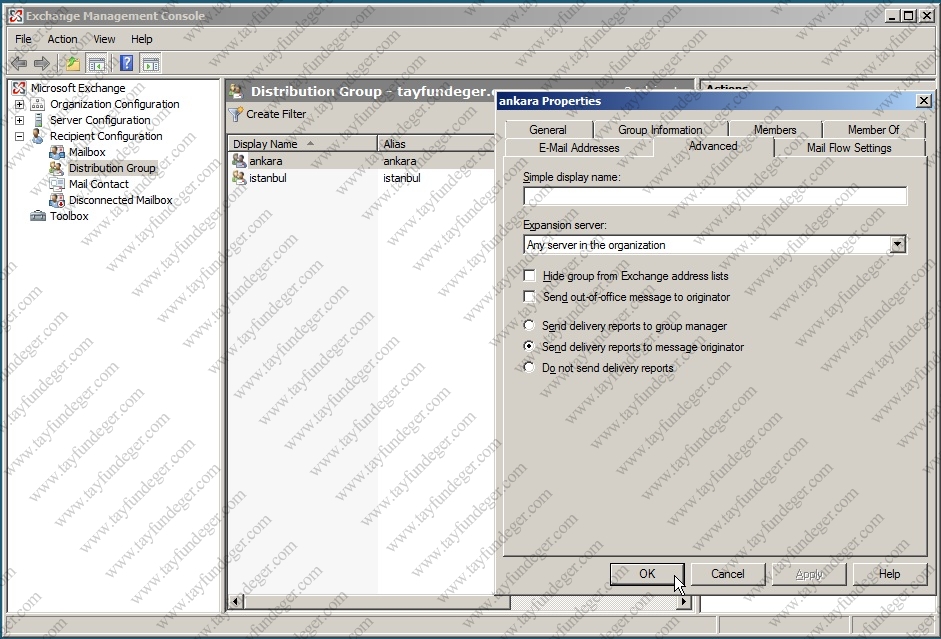The image size is (941, 639).
Task: Click the Toolbox node icon
Action: tap(38, 216)
